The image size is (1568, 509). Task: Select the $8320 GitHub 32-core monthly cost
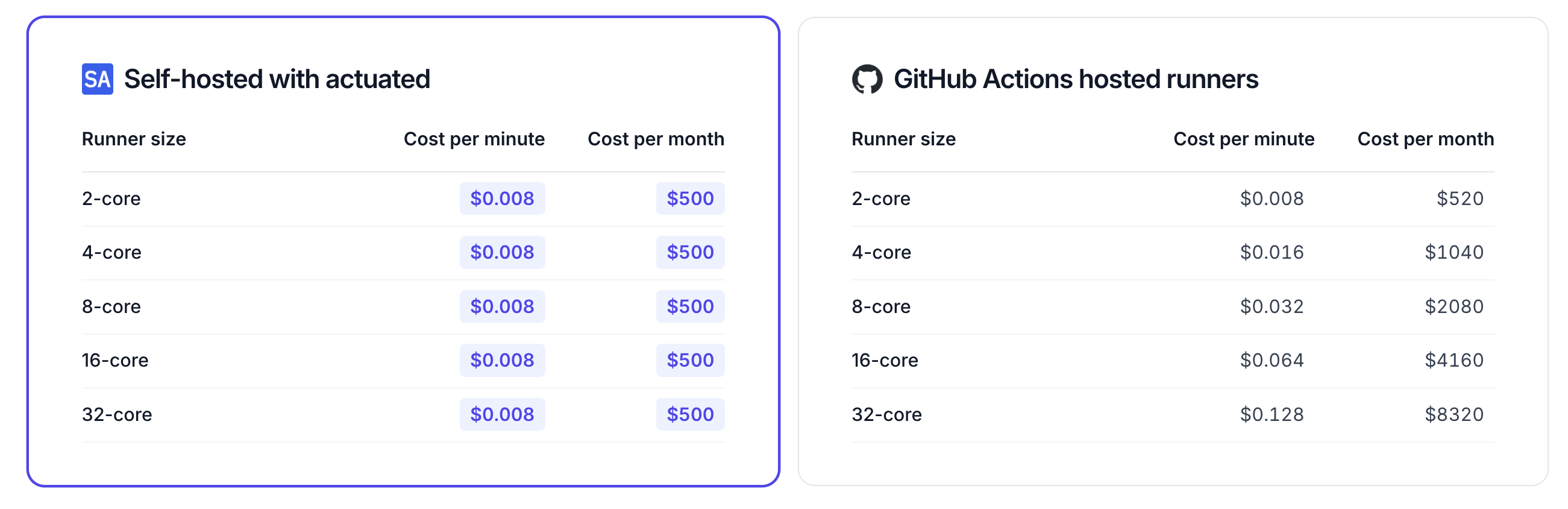pos(1454,414)
